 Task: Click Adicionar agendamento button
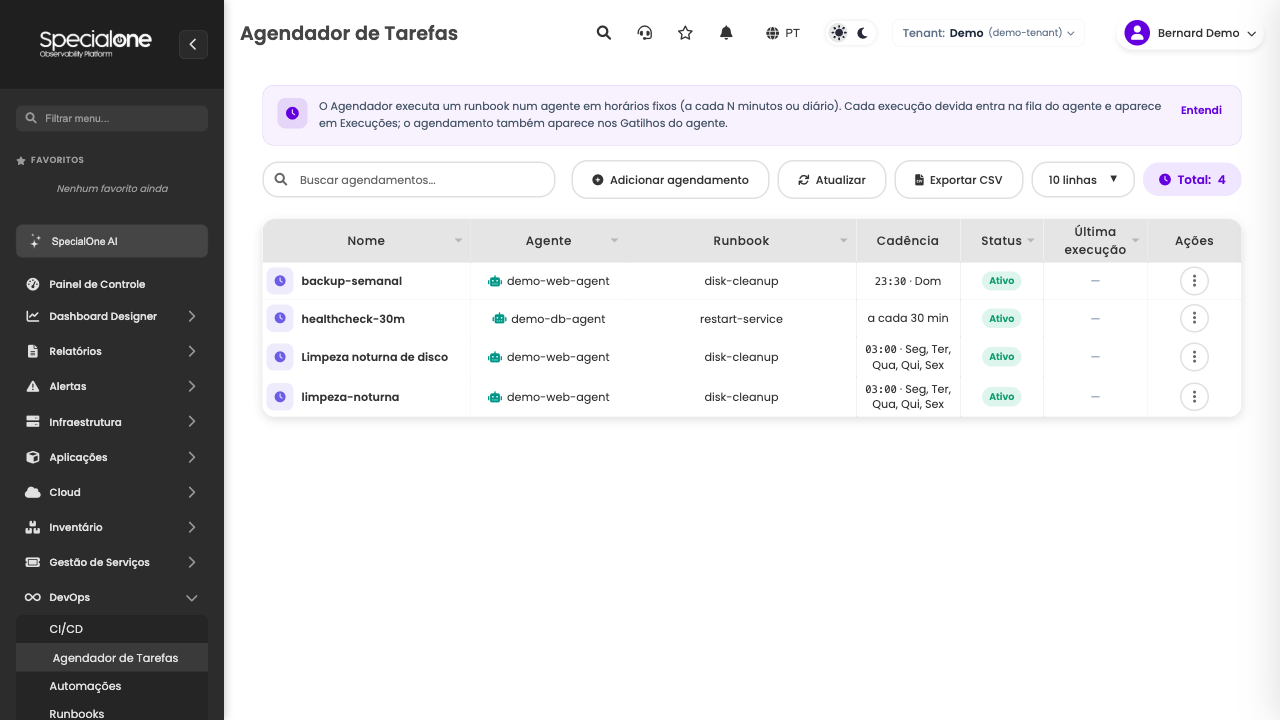(x=670, y=180)
